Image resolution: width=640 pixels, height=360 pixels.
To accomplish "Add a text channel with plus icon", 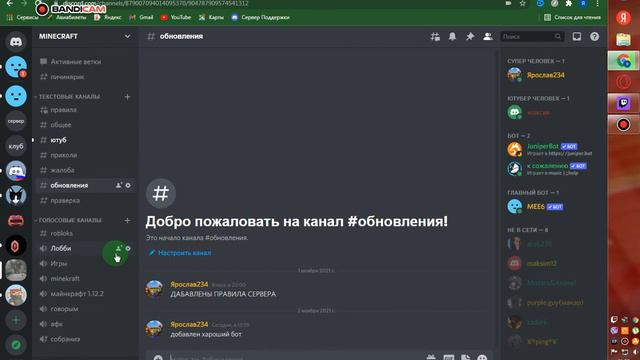I will (x=127, y=97).
